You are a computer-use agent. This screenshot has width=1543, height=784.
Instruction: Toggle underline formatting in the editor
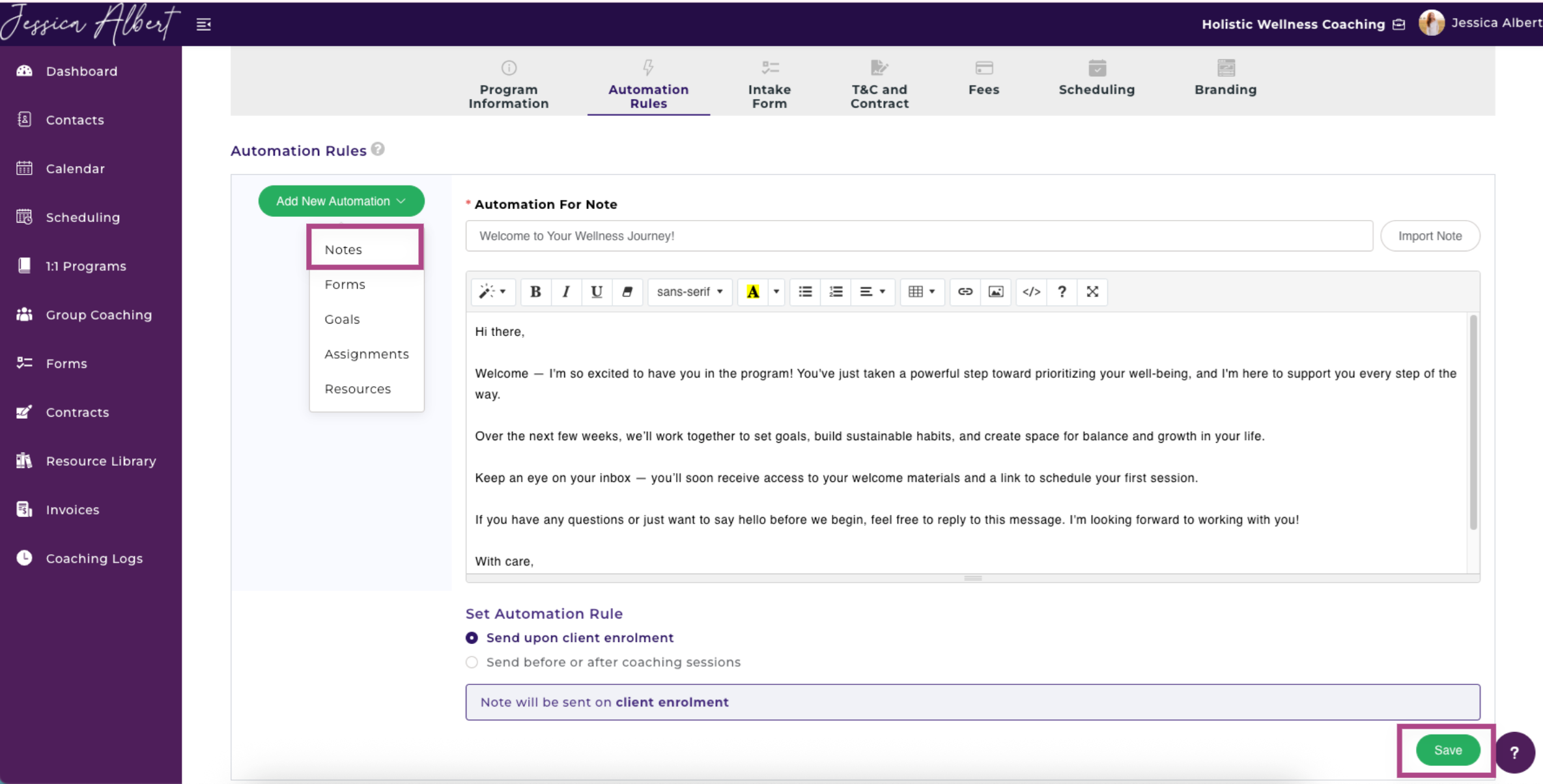click(x=597, y=292)
